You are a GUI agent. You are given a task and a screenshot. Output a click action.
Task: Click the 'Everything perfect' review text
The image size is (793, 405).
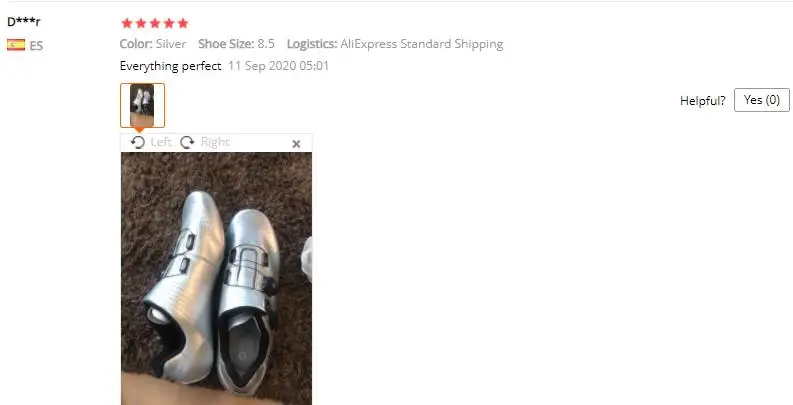pos(170,66)
